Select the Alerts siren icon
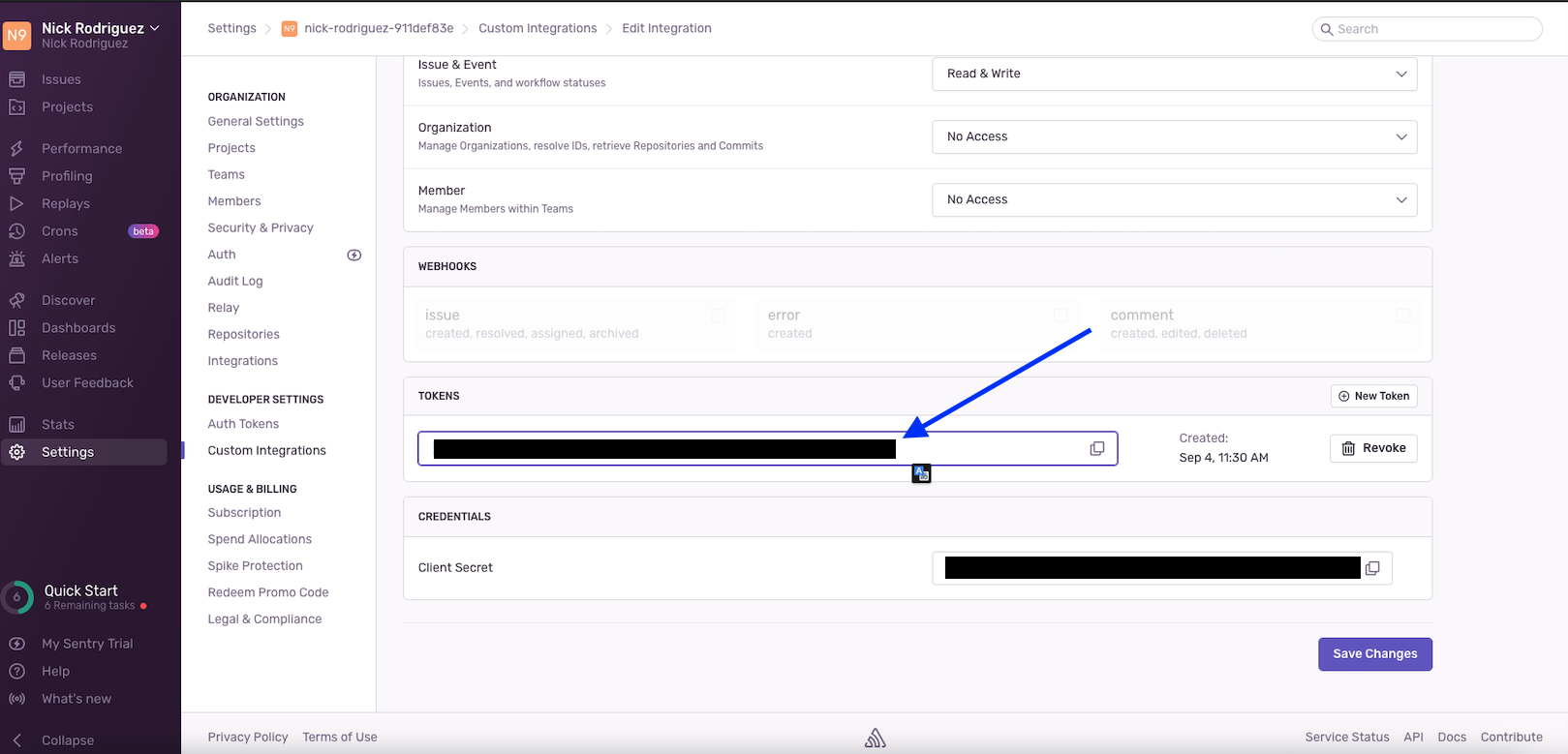 tap(16, 258)
